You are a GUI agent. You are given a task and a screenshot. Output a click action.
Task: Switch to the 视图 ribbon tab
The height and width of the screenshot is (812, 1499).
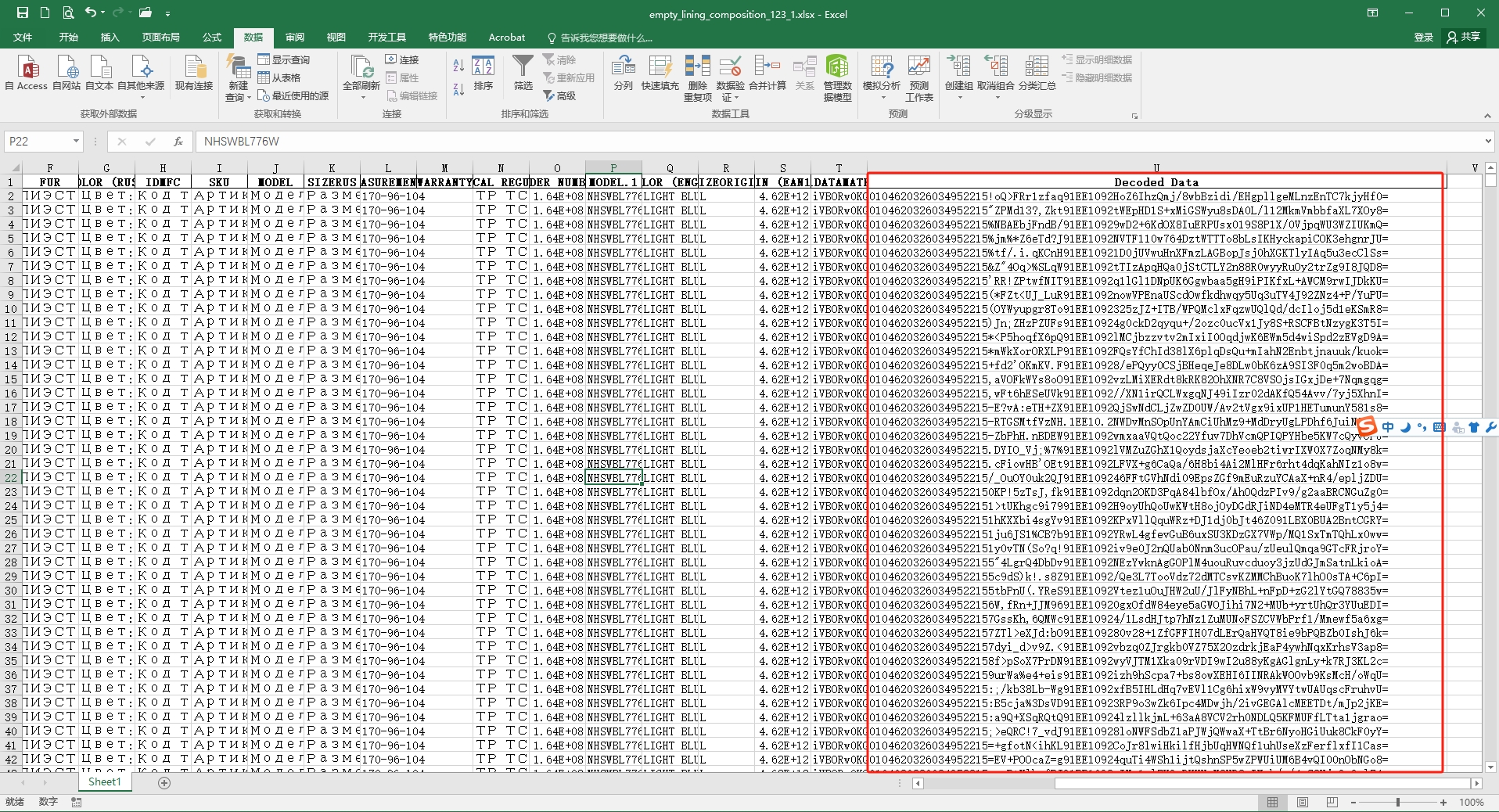336,38
